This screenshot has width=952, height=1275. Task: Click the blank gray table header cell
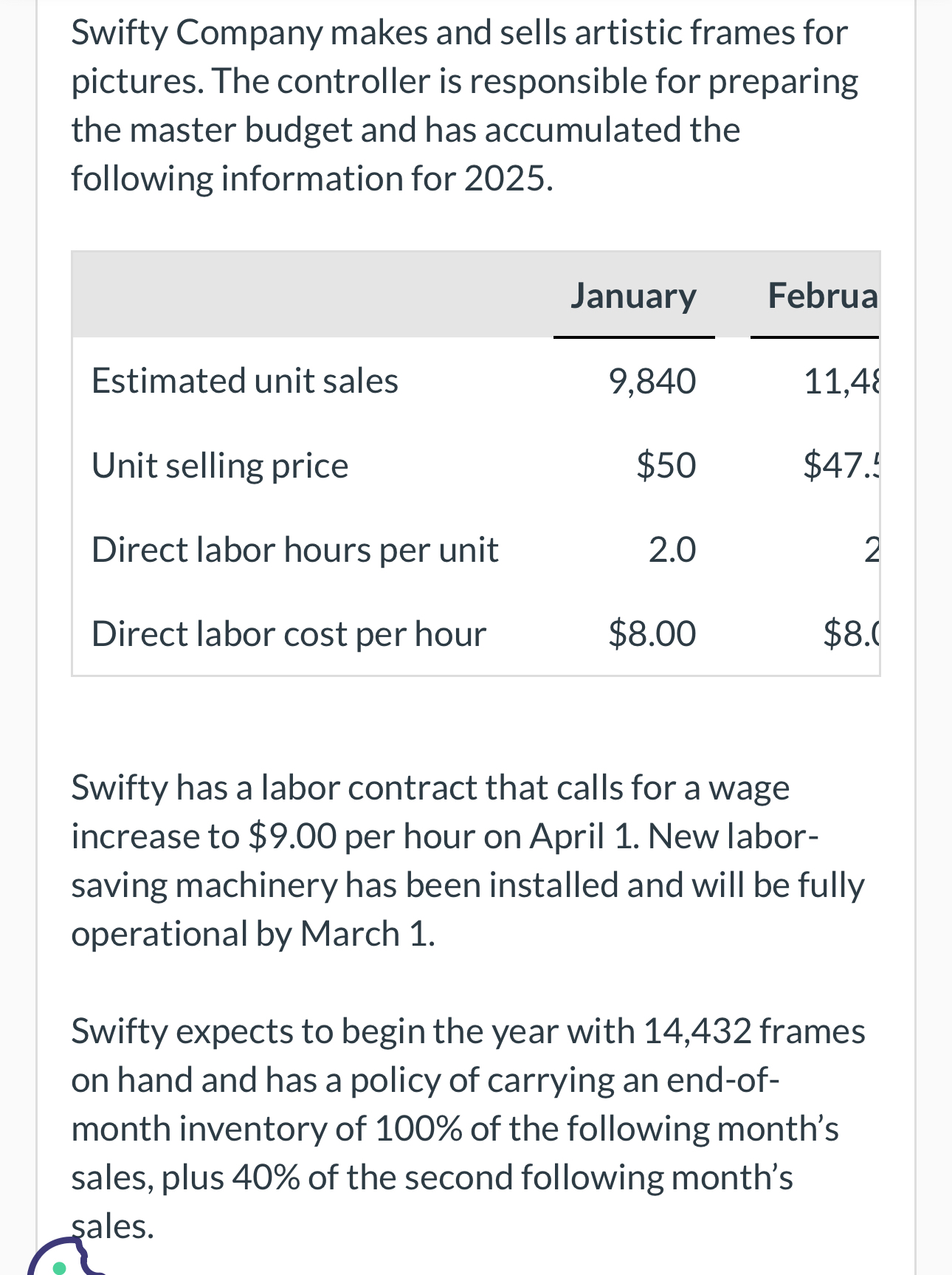(x=310, y=295)
